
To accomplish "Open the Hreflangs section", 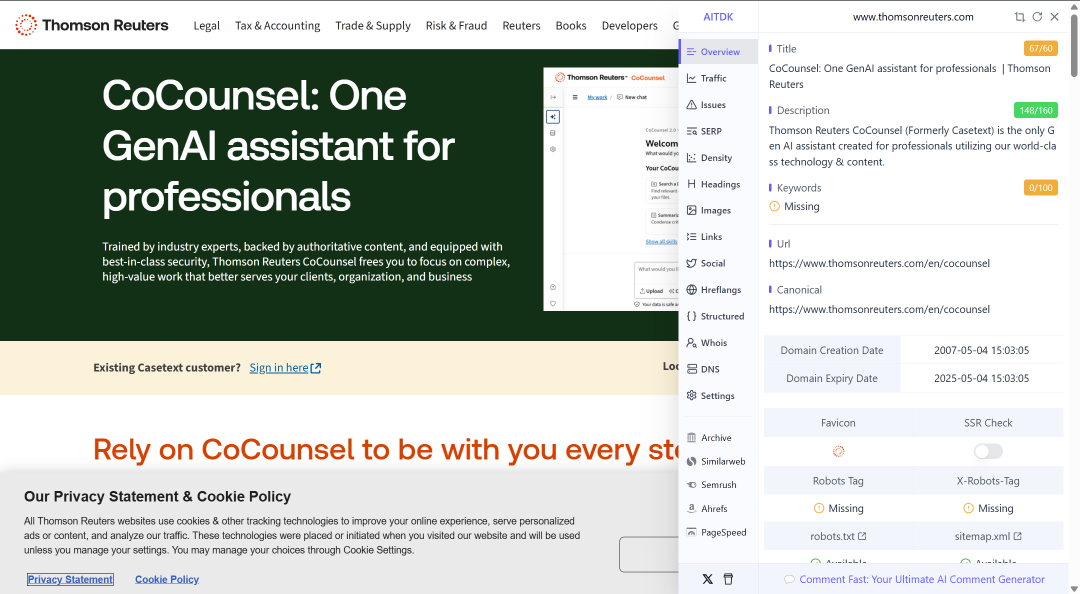I will click(x=718, y=289).
